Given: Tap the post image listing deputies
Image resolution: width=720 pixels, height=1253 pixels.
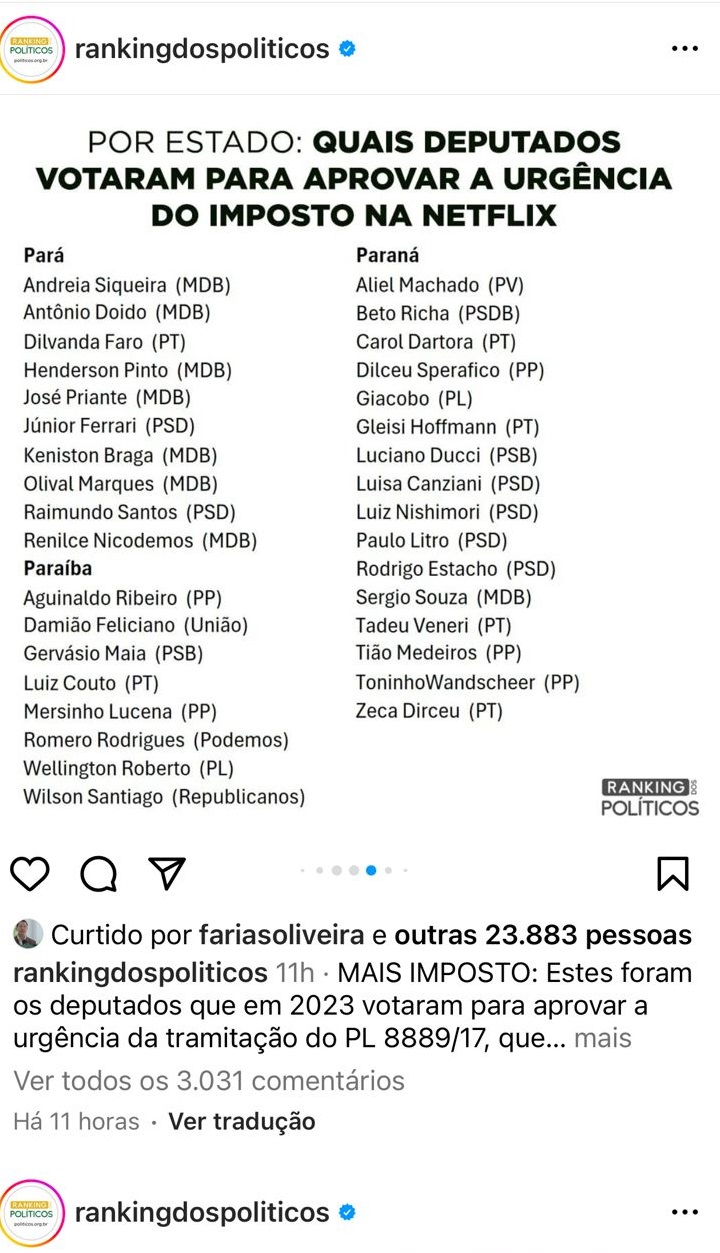Looking at the screenshot, I should coord(360,470).
